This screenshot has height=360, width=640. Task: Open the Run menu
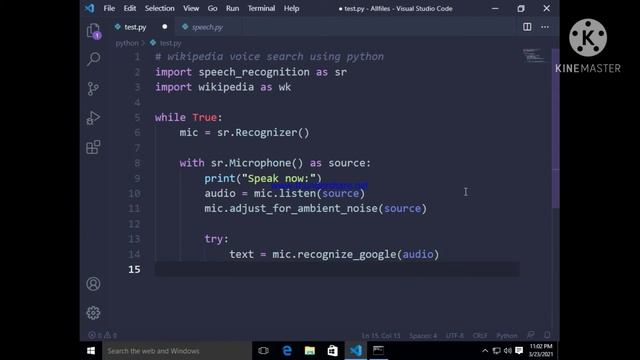click(x=232, y=8)
